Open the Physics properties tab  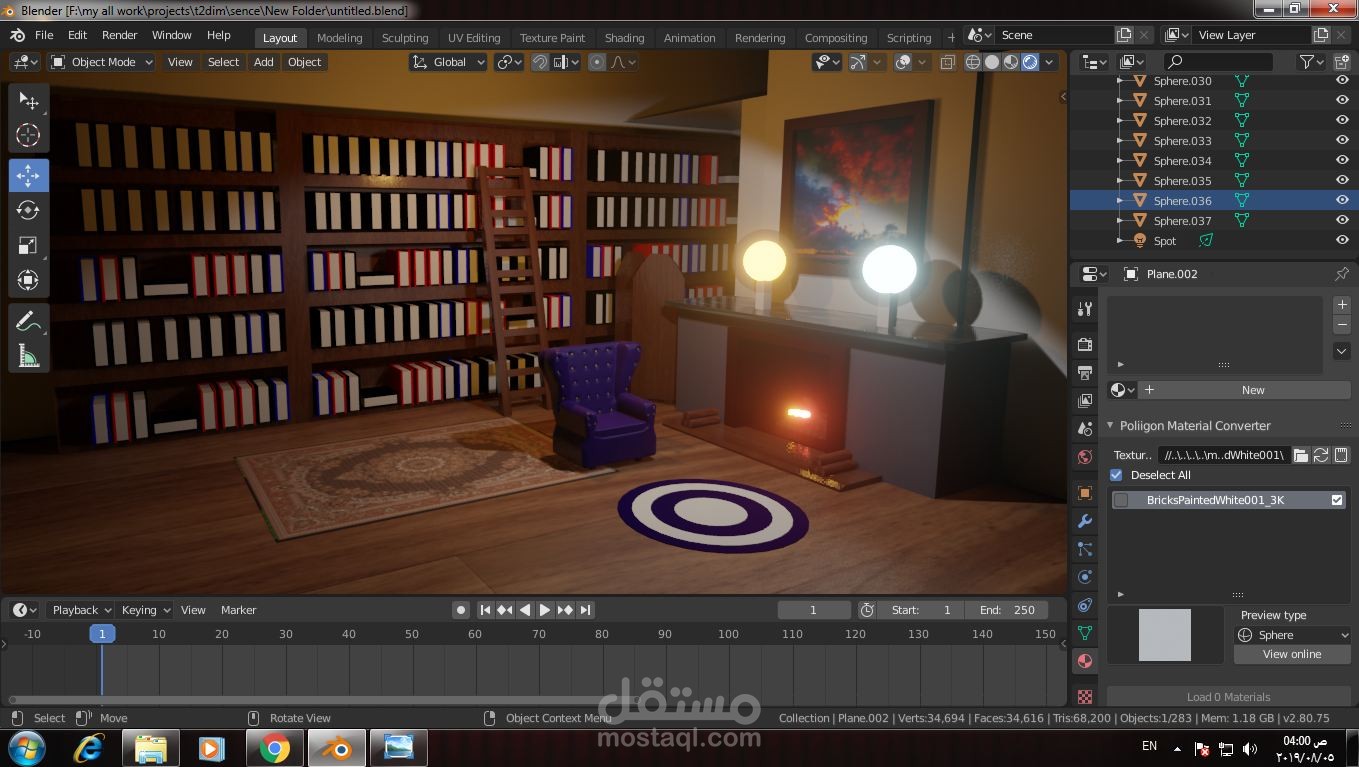(1085, 577)
